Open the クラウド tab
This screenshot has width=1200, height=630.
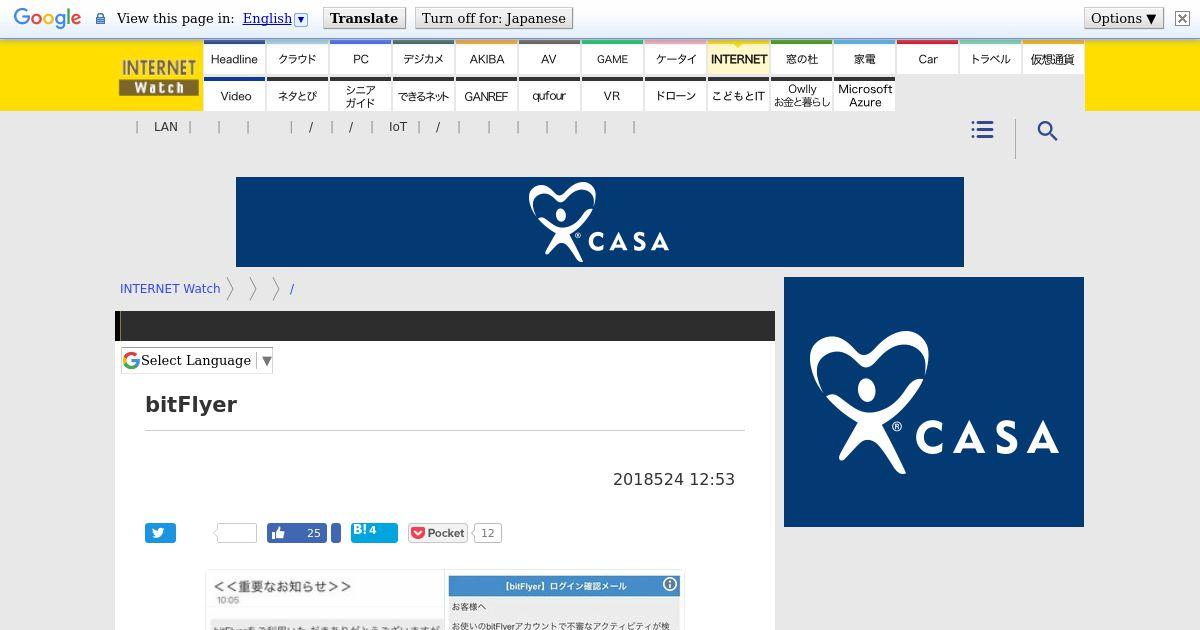coord(297,59)
